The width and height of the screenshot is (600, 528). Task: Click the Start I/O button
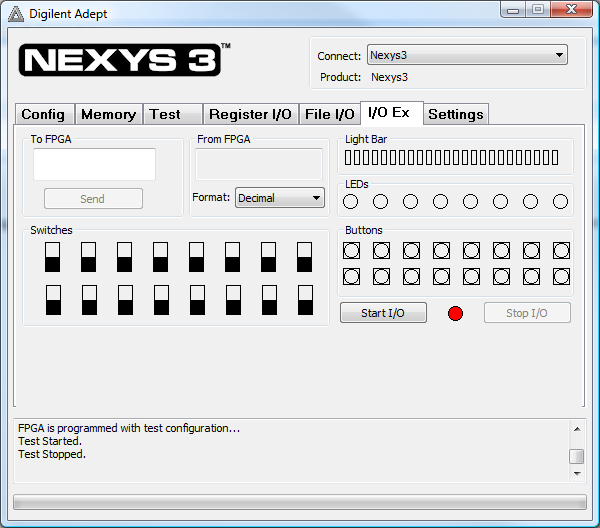click(x=383, y=313)
